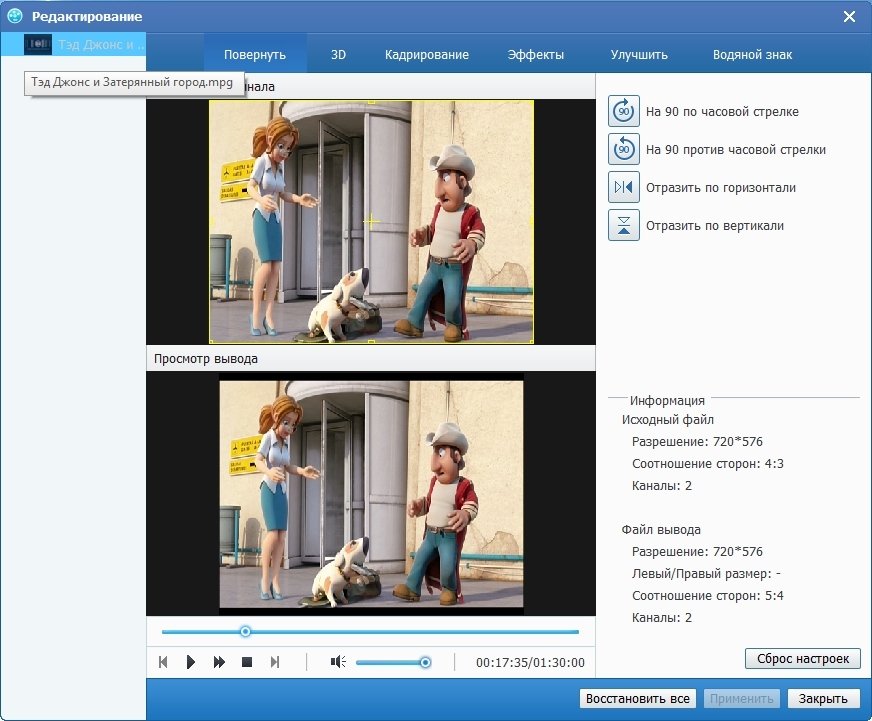Click the original video preview frame
This screenshot has width=872, height=721.
[371, 221]
